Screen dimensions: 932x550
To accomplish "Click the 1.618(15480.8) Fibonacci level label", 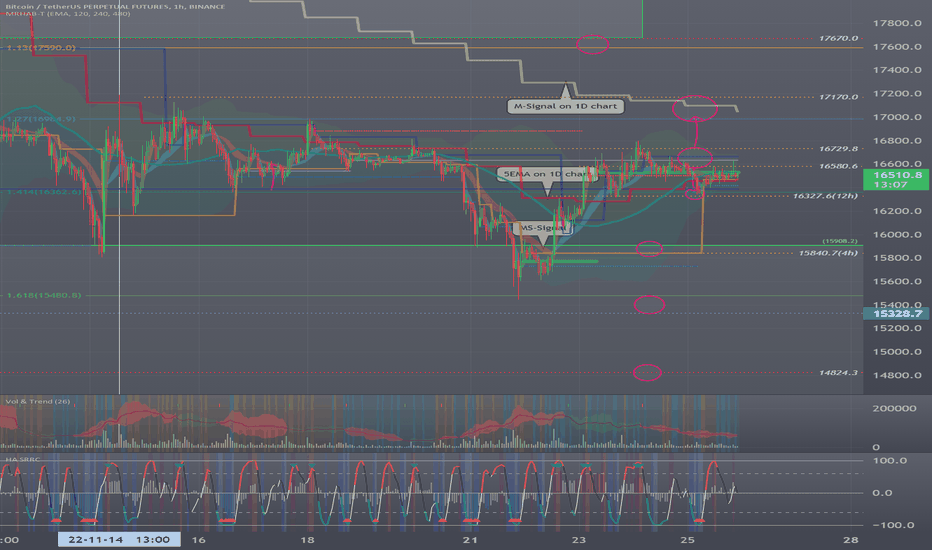I will (44, 295).
